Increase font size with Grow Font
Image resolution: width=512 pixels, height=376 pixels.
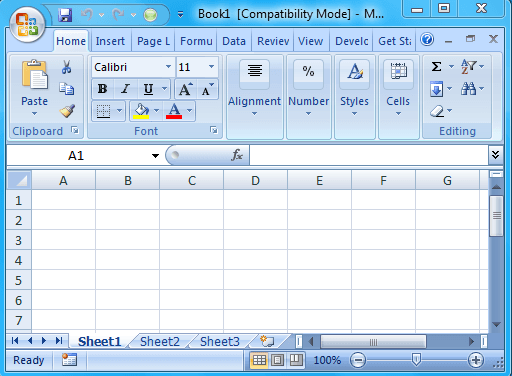(185, 89)
